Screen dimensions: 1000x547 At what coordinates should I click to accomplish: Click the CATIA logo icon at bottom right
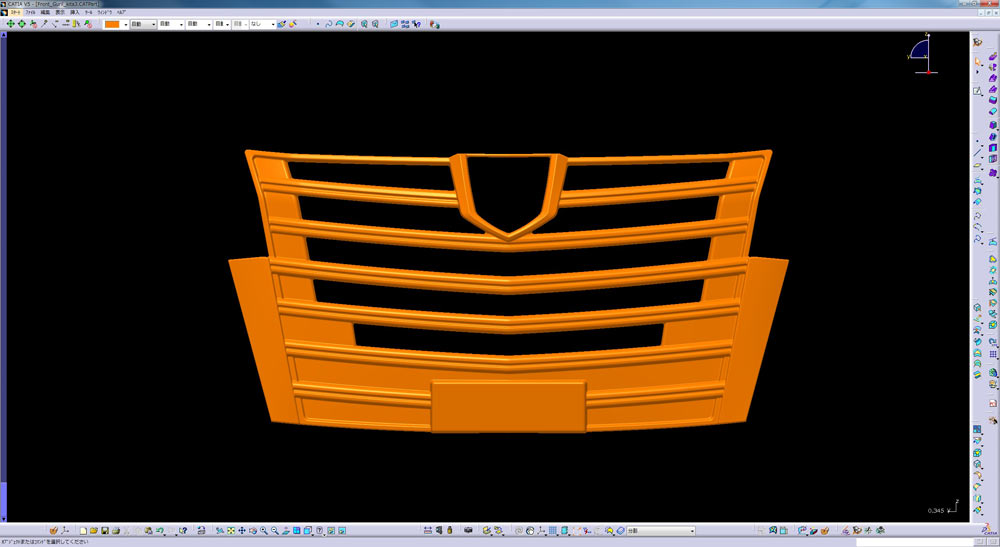pyautogui.click(x=989, y=530)
